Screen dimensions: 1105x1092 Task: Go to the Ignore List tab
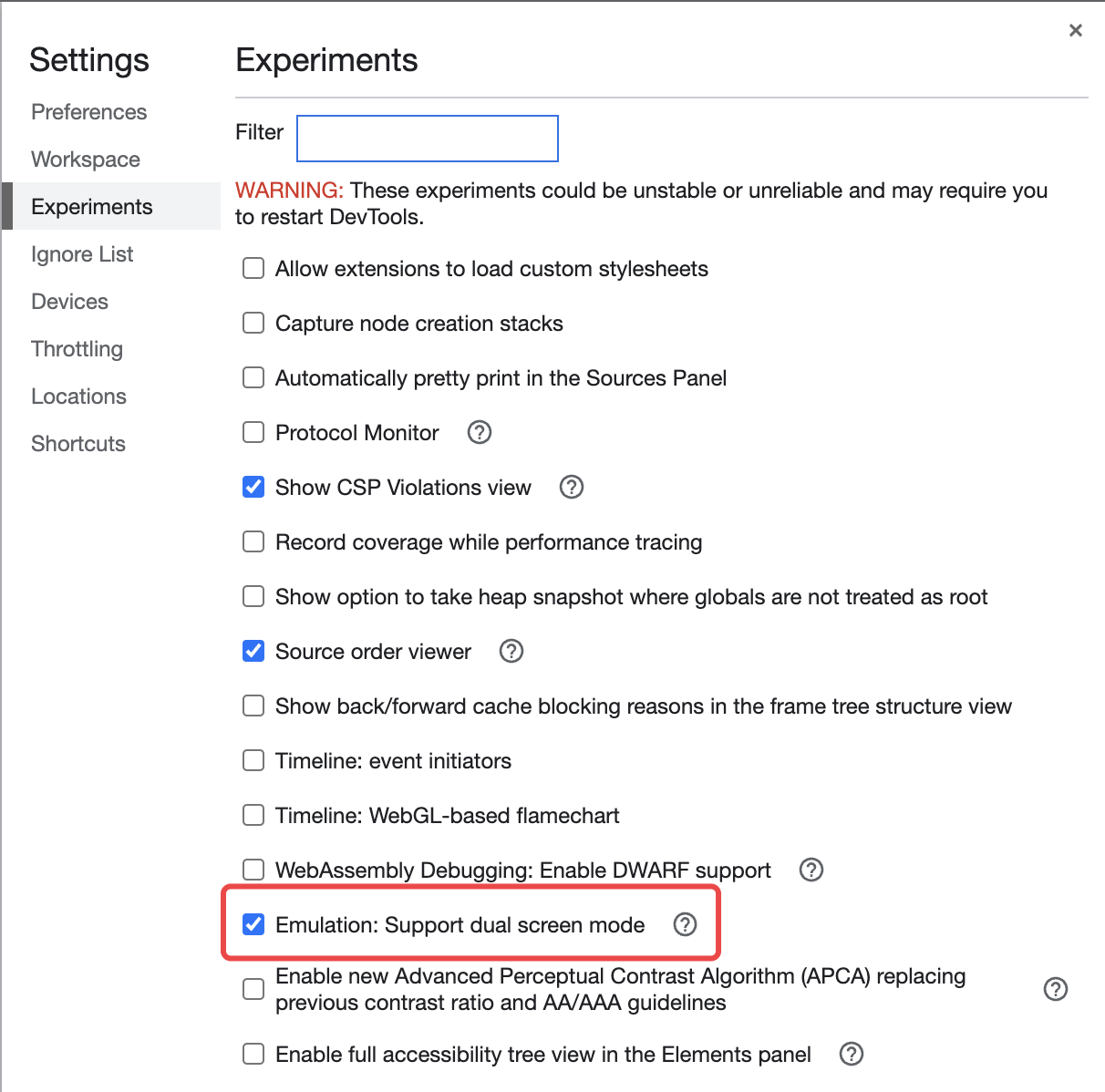82,253
